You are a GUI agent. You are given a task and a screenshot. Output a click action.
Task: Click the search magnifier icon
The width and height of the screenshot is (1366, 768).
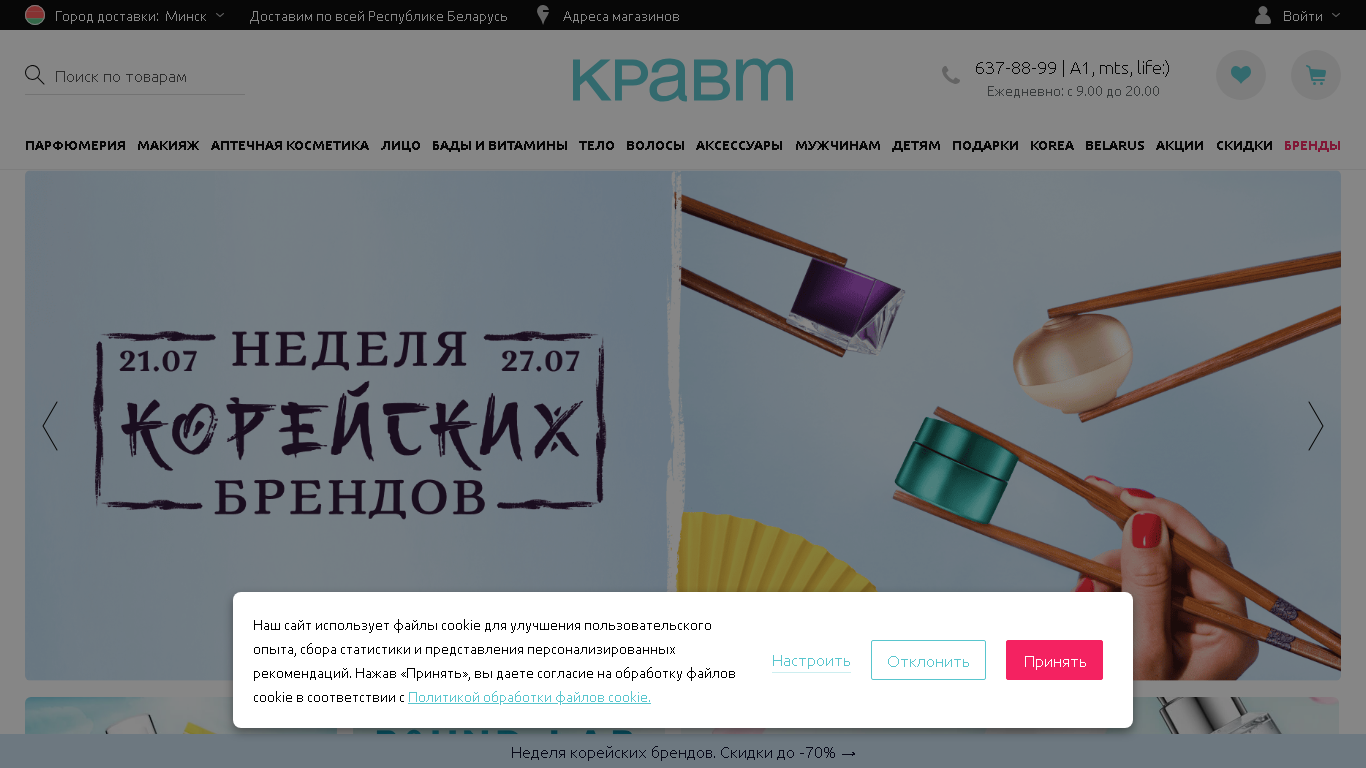click(x=35, y=76)
